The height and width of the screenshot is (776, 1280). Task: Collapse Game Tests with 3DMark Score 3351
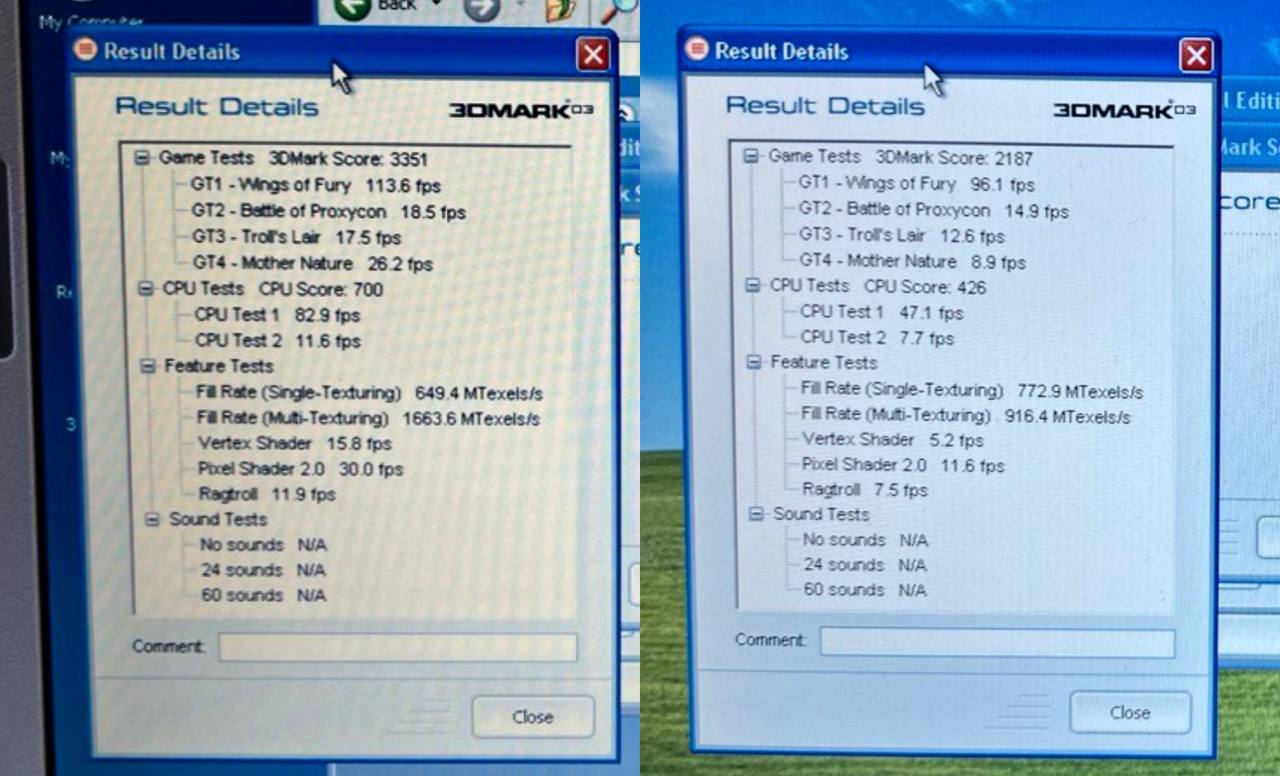click(142, 158)
